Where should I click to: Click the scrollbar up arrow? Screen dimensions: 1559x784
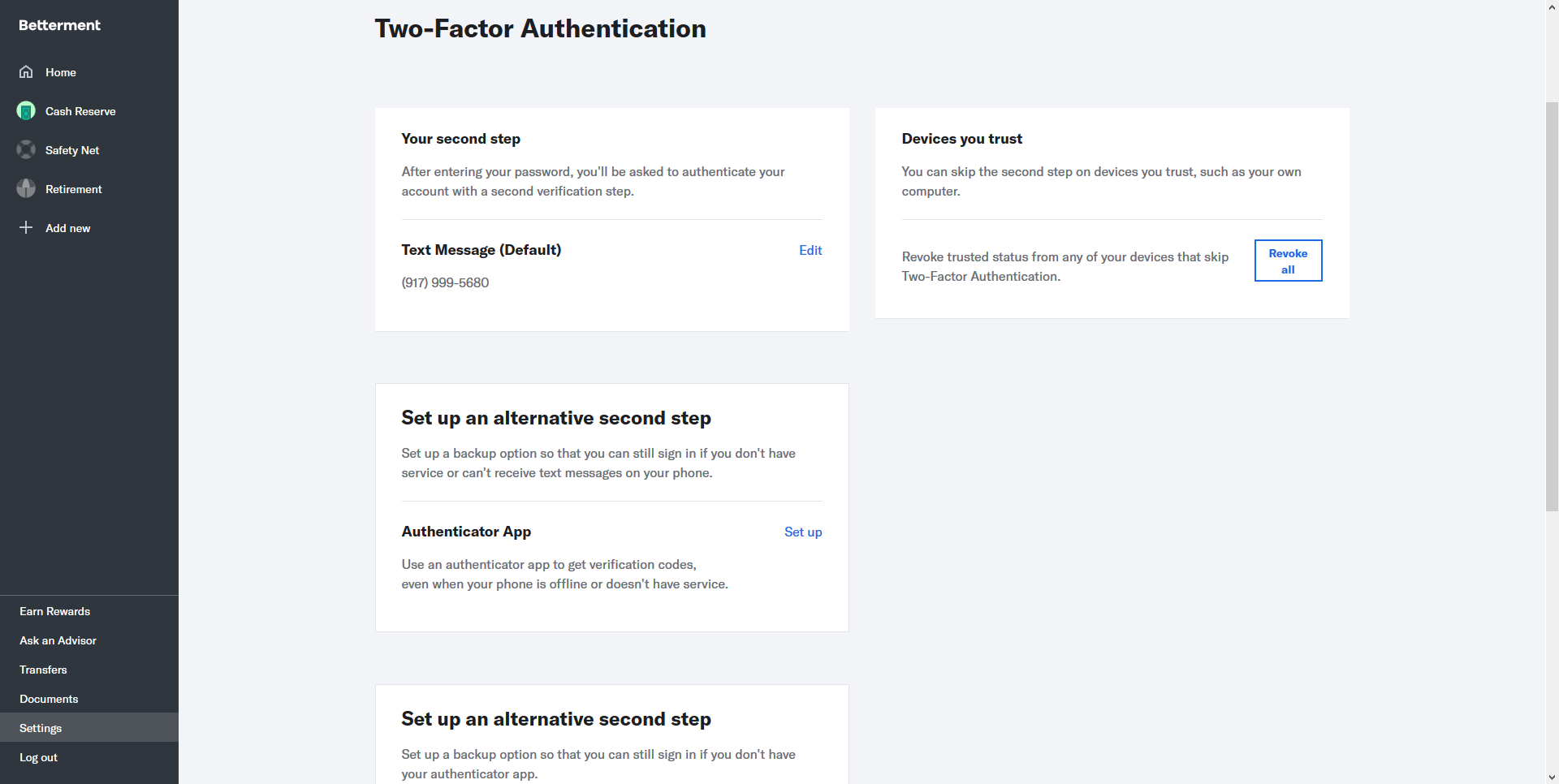click(x=1552, y=6)
